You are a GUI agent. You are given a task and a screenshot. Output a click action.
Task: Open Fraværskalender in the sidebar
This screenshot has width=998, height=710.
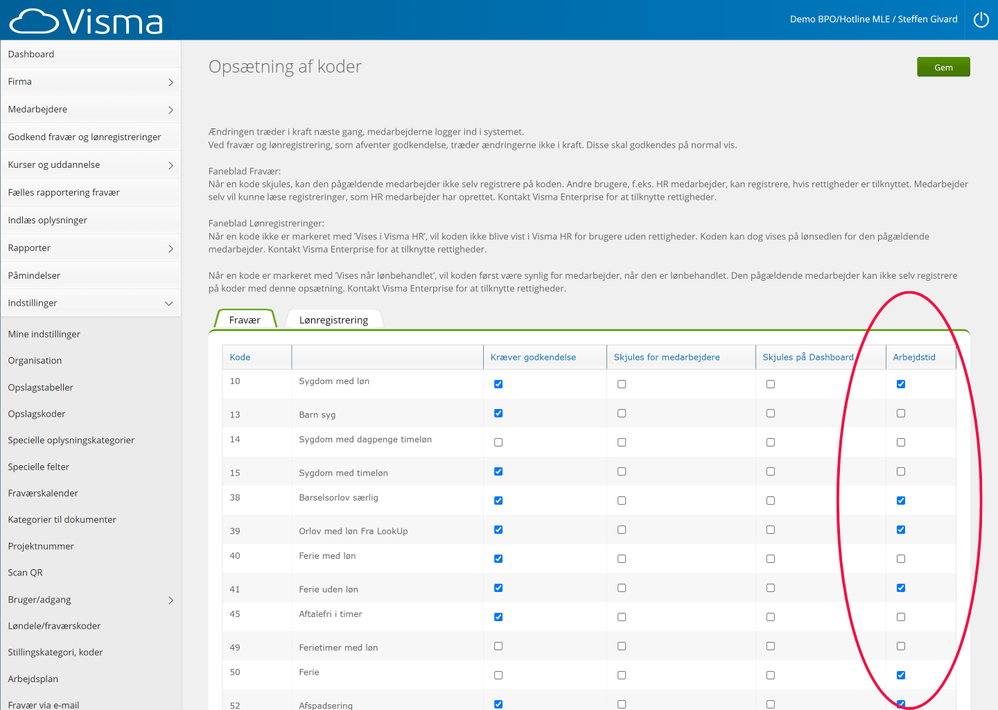click(43, 493)
